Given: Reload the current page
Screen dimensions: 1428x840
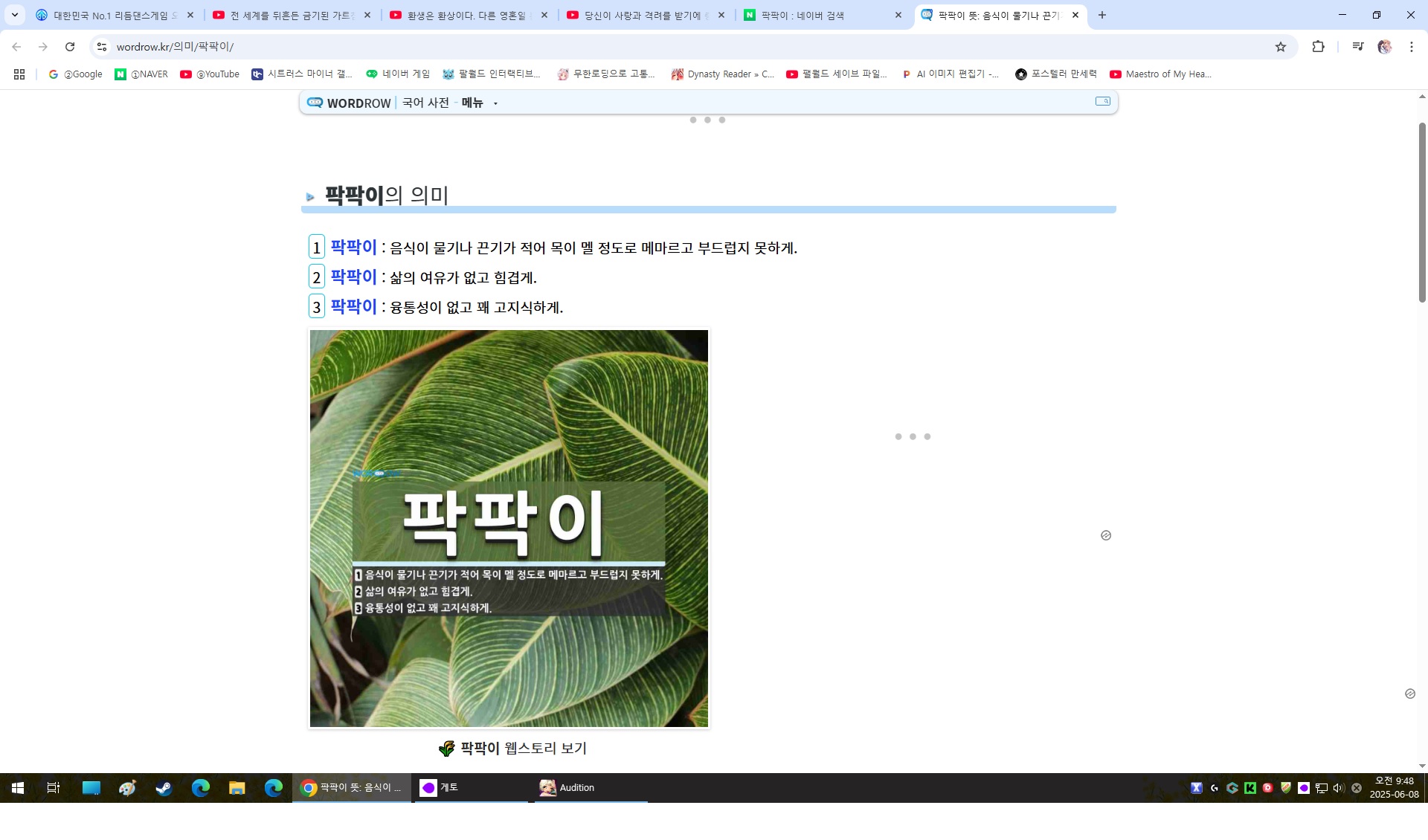Looking at the screenshot, I should click(70, 47).
